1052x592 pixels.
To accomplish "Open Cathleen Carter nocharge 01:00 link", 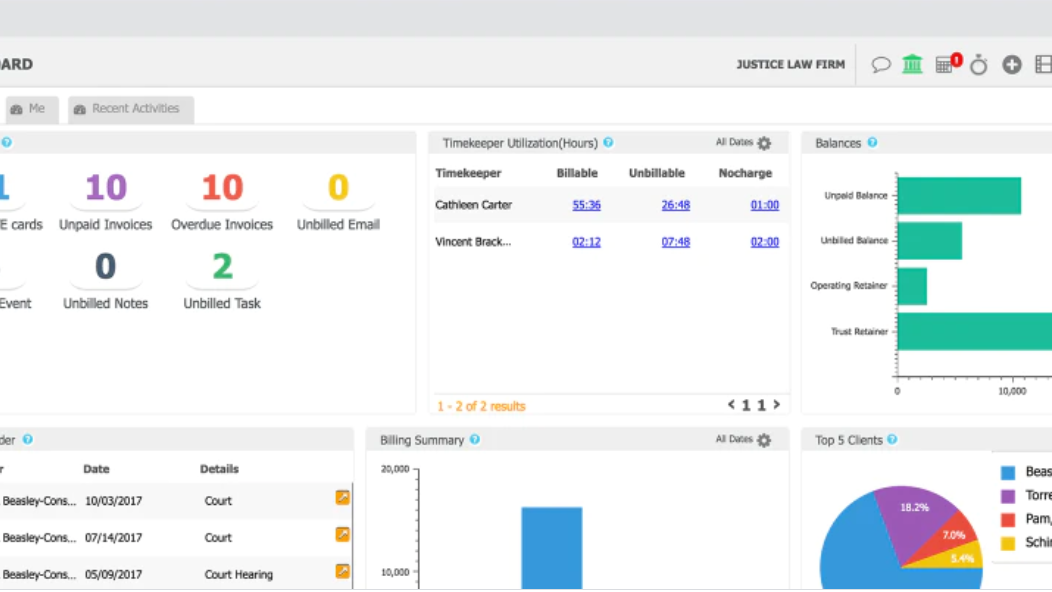I will click(x=765, y=205).
